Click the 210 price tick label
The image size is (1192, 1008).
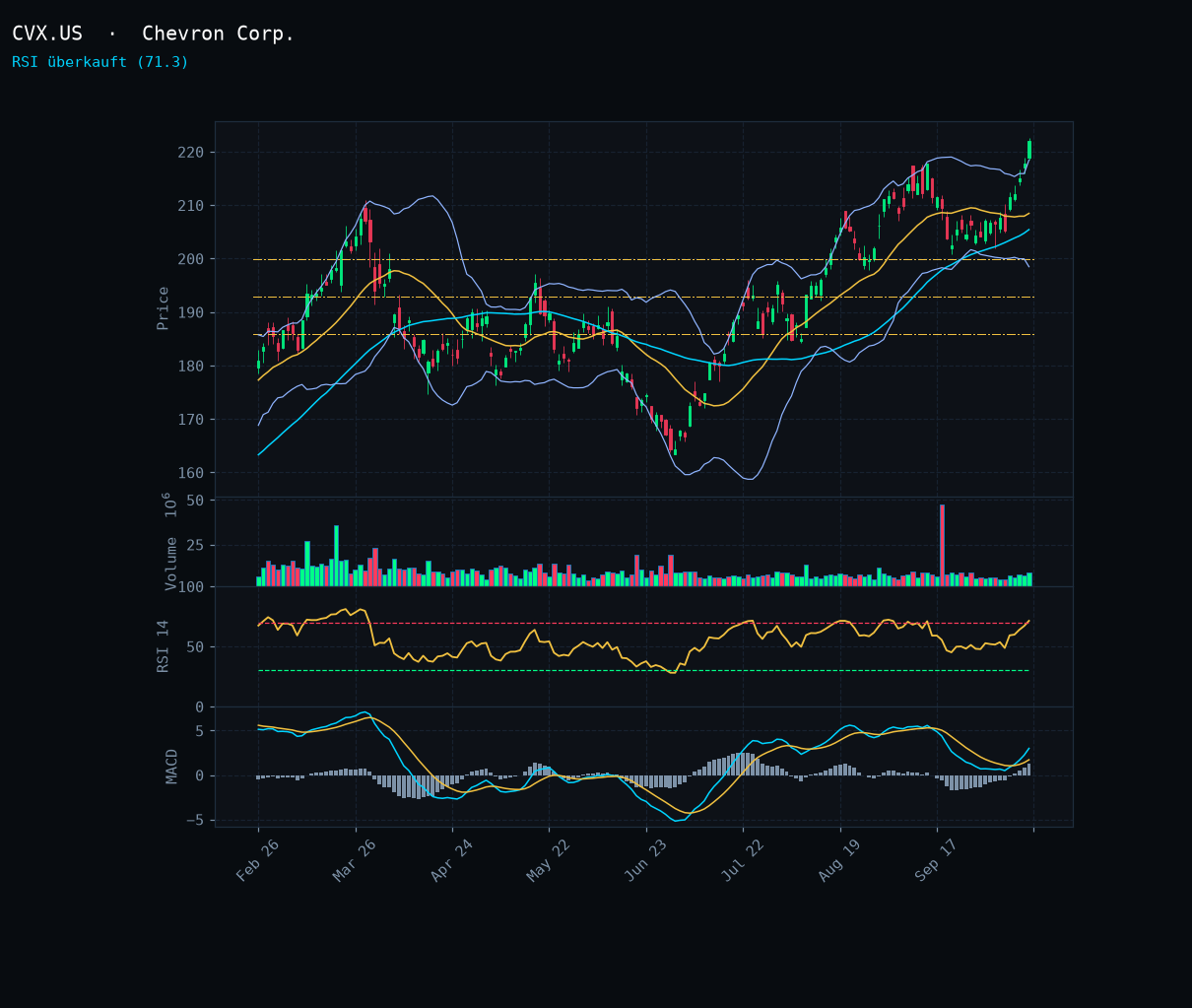tap(191, 206)
